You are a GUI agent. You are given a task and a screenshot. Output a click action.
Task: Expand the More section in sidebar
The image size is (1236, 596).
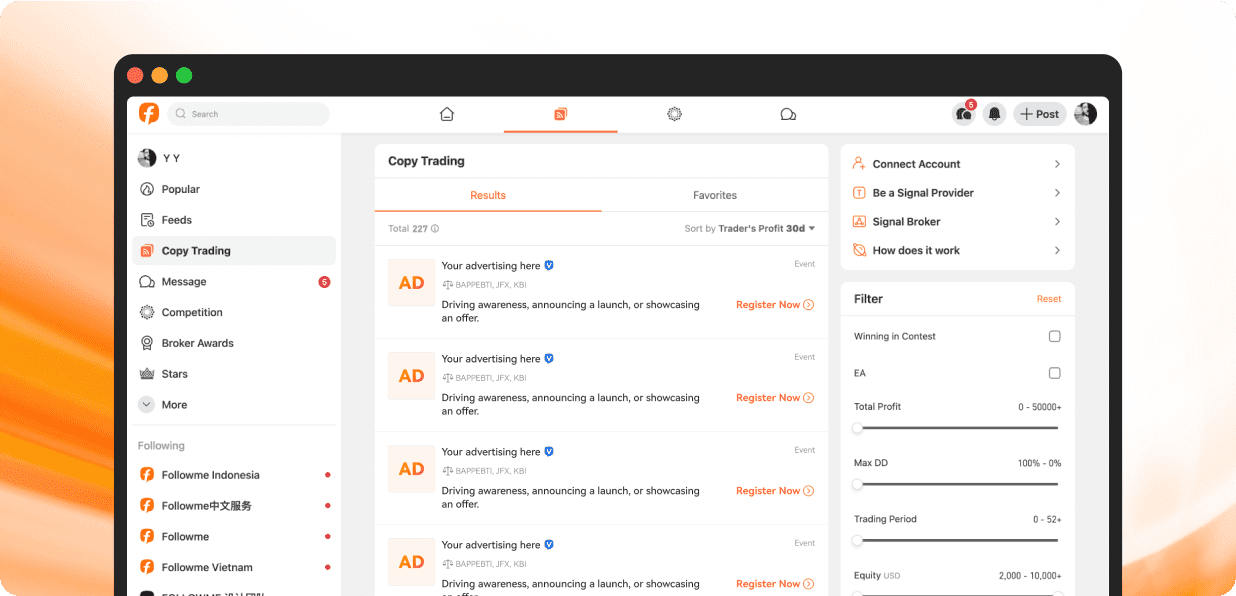pos(174,405)
